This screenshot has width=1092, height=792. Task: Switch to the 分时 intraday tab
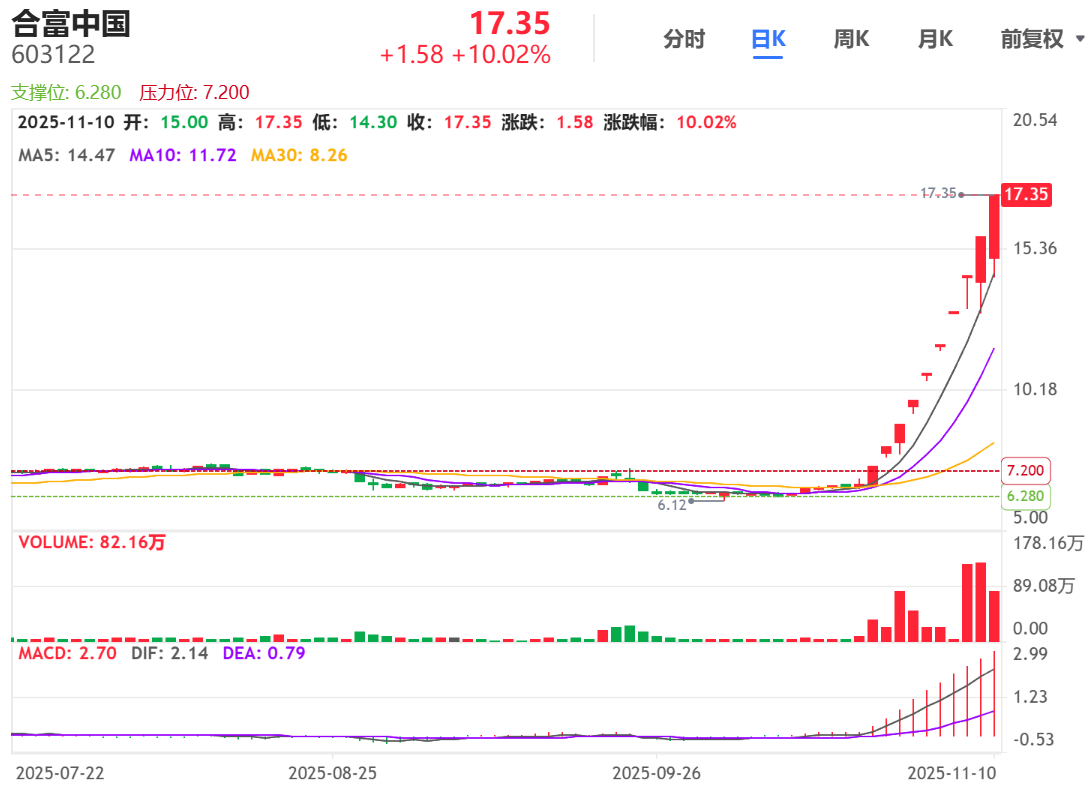(x=684, y=39)
